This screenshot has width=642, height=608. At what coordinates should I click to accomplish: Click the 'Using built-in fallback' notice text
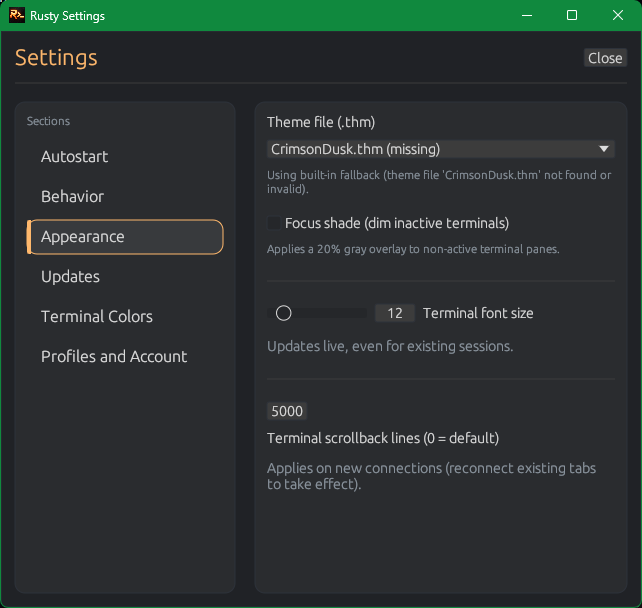tap(439, 182)
